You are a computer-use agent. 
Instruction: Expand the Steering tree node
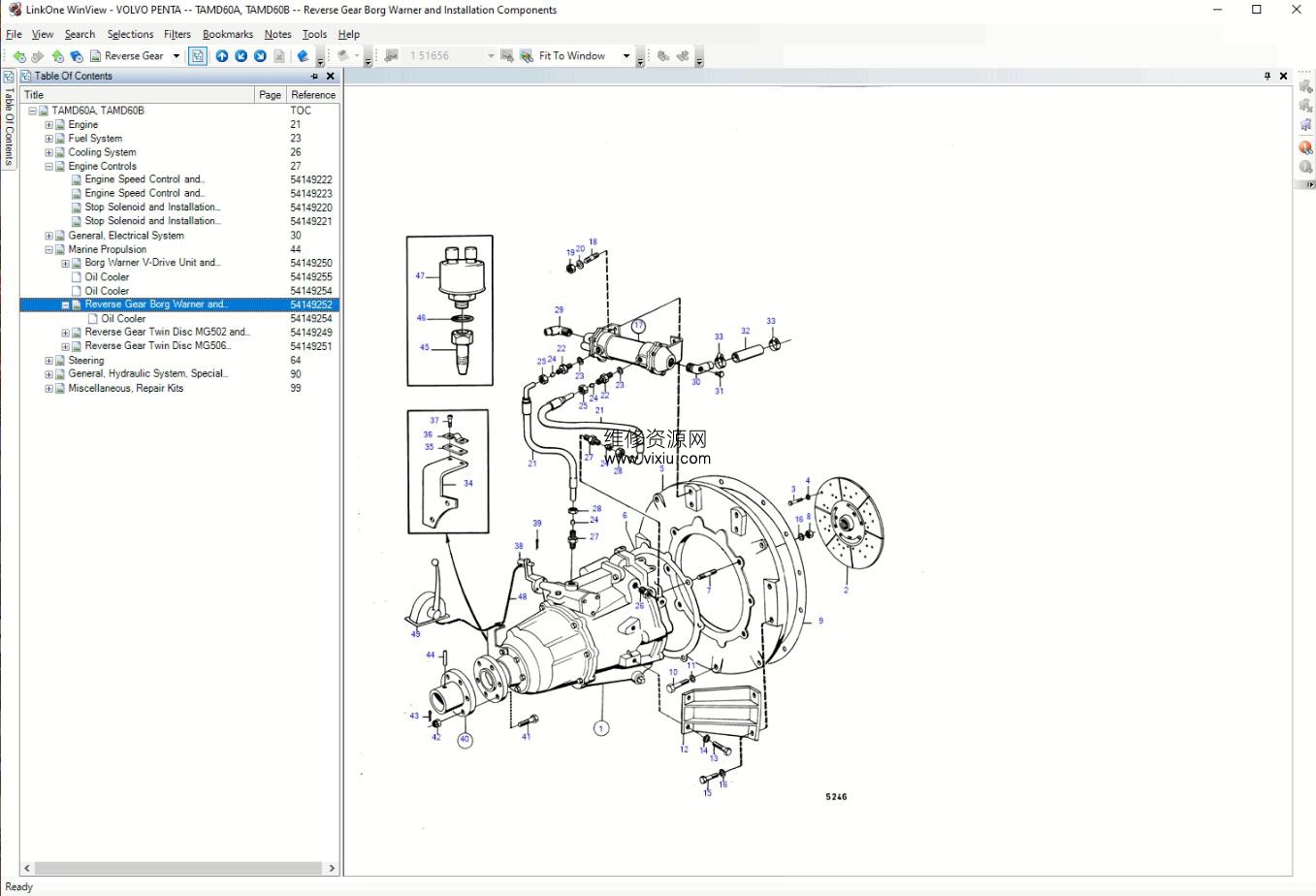[x=48, y=361]
